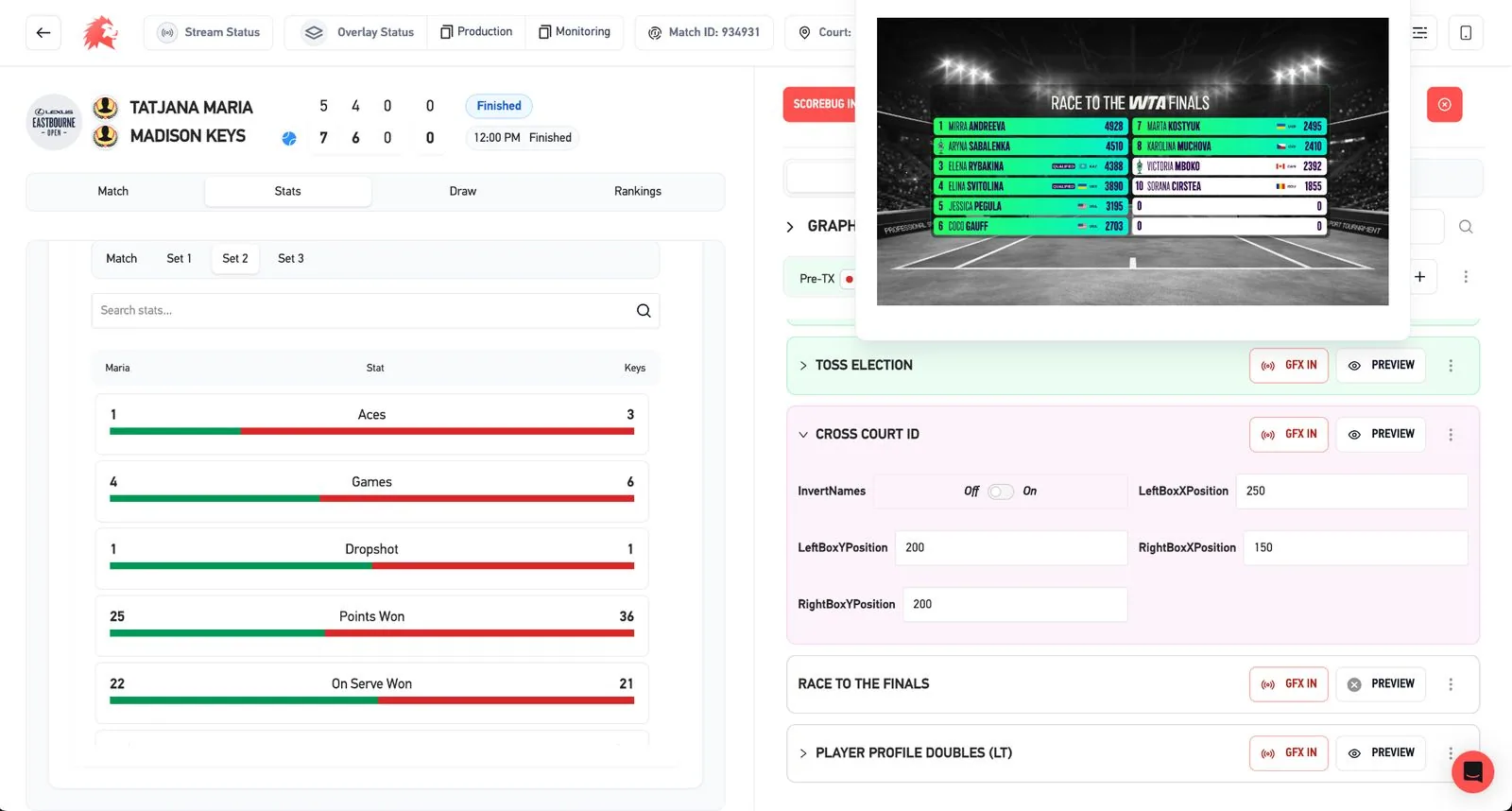The height and width of the screenshot is (811, 1512).
Task: Click Madison Keys' player badge icon
Action: [106, 136]
